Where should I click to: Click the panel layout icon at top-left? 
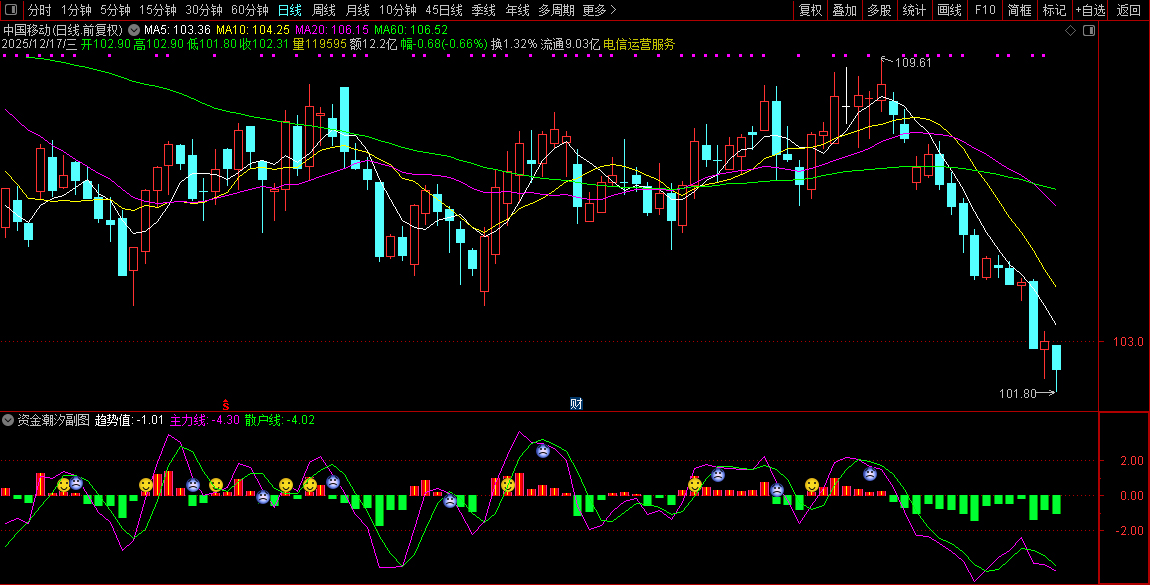(x=12, y=10)
